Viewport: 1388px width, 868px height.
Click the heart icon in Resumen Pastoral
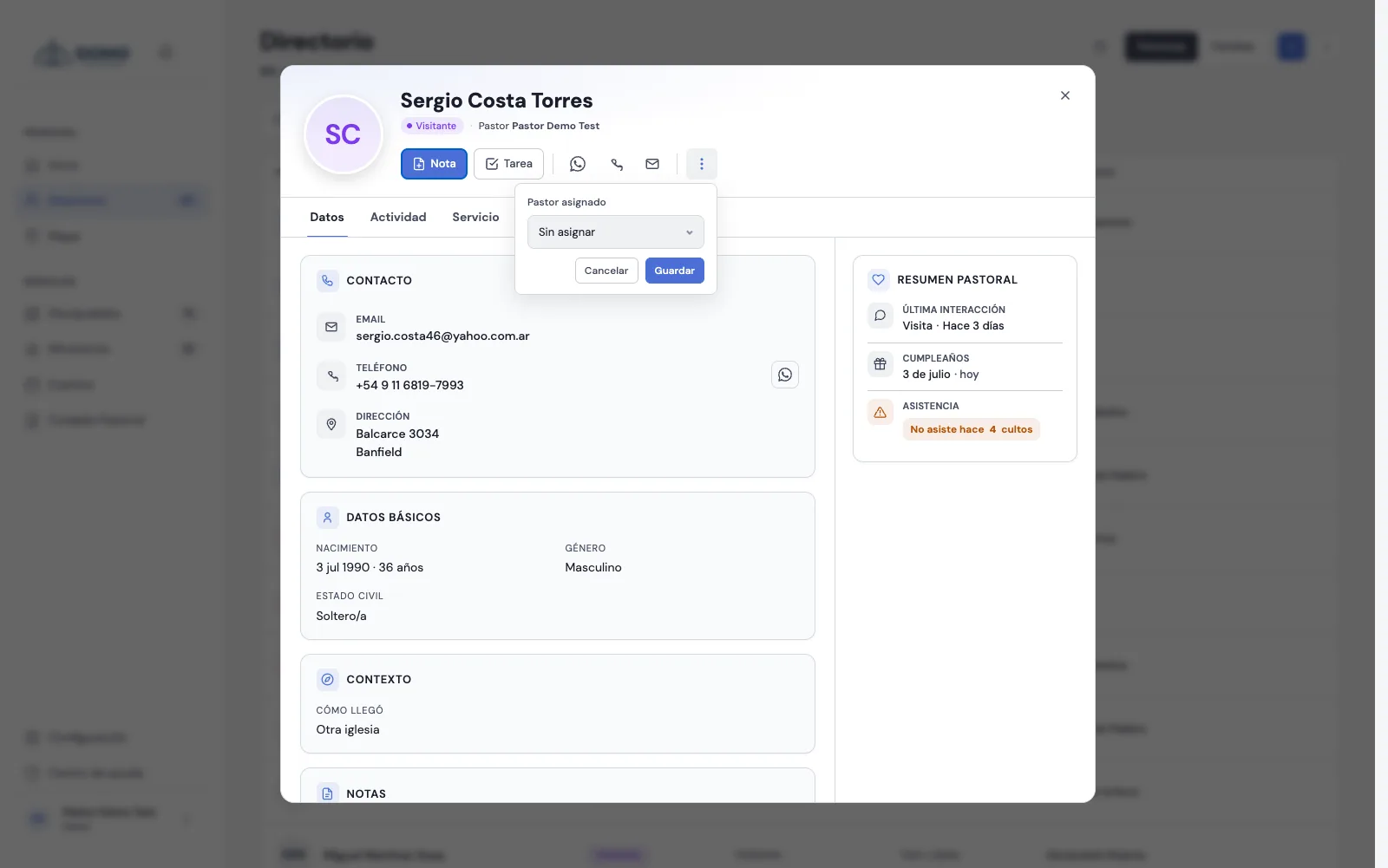pyautogui.click(x=879, y=280)
